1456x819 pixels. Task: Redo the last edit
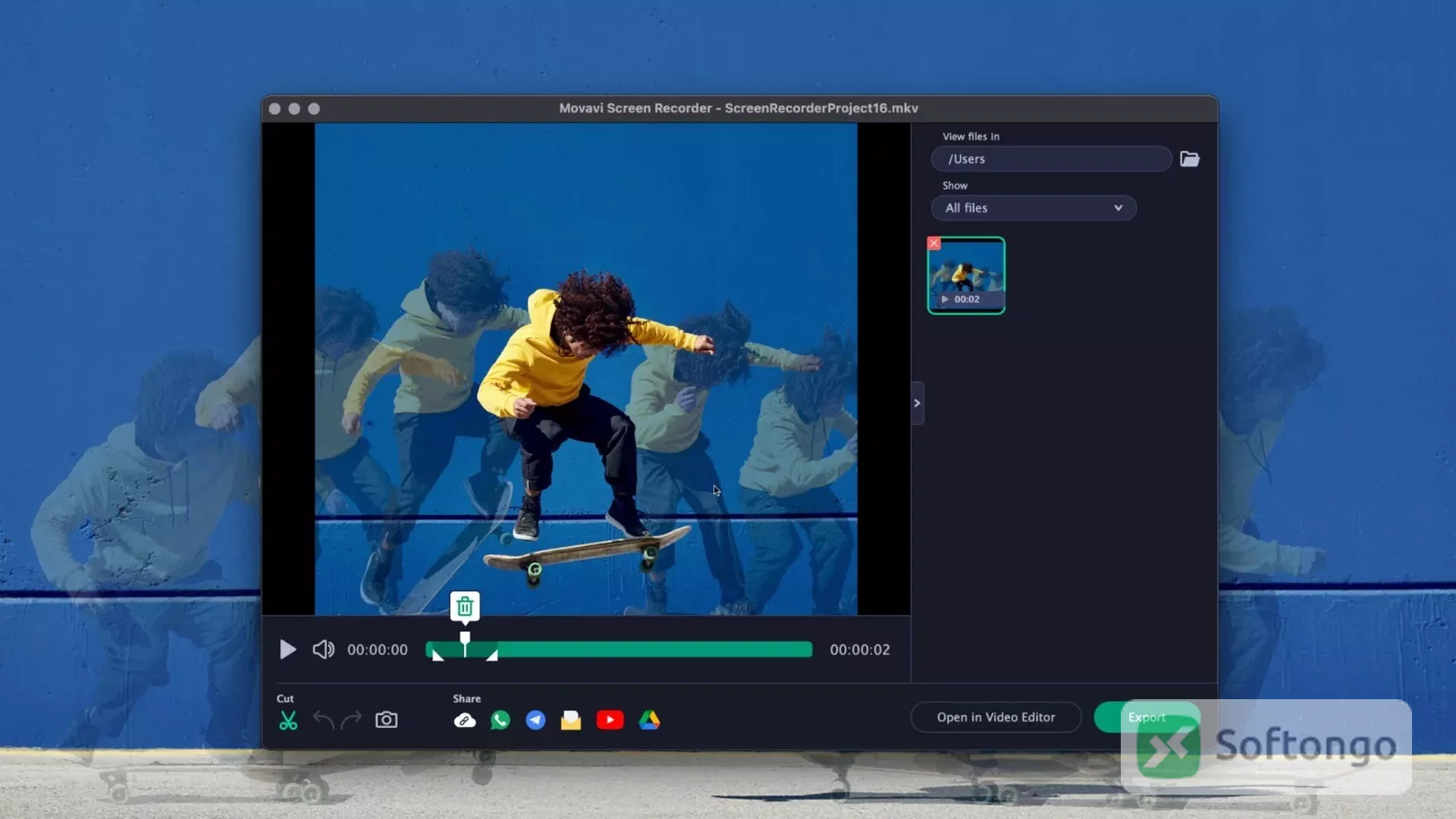351,720
